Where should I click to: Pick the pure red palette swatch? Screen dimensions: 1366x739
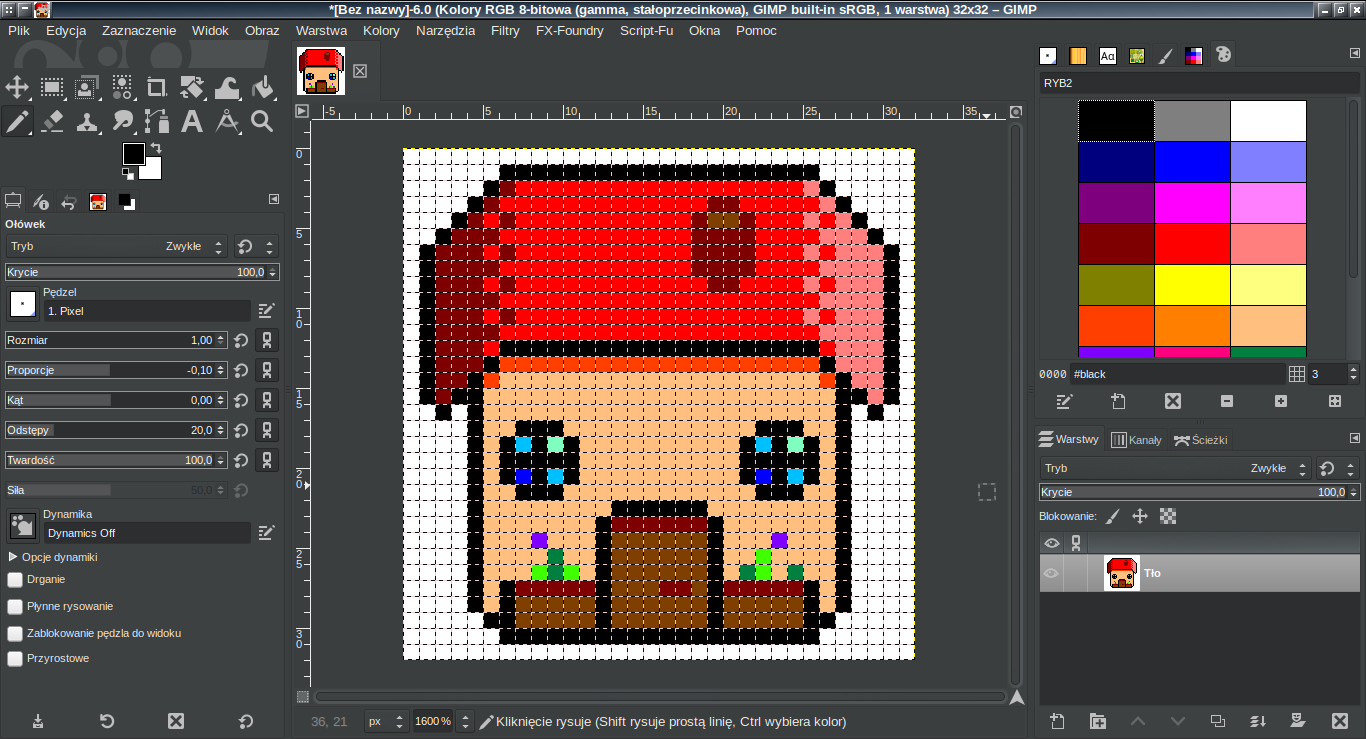coord(1192,243)
